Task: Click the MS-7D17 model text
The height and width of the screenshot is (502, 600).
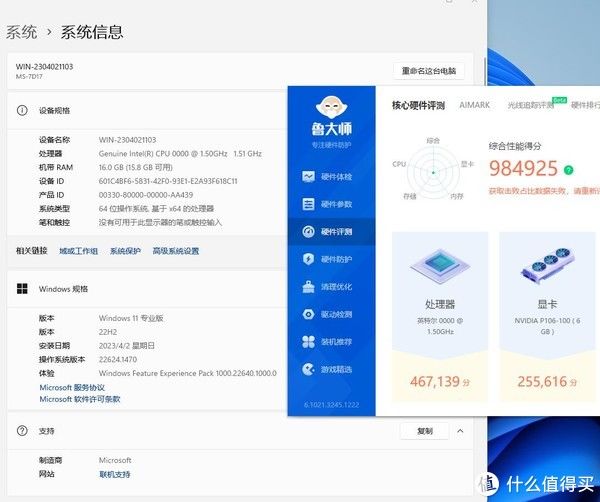Action: (29, 77)
